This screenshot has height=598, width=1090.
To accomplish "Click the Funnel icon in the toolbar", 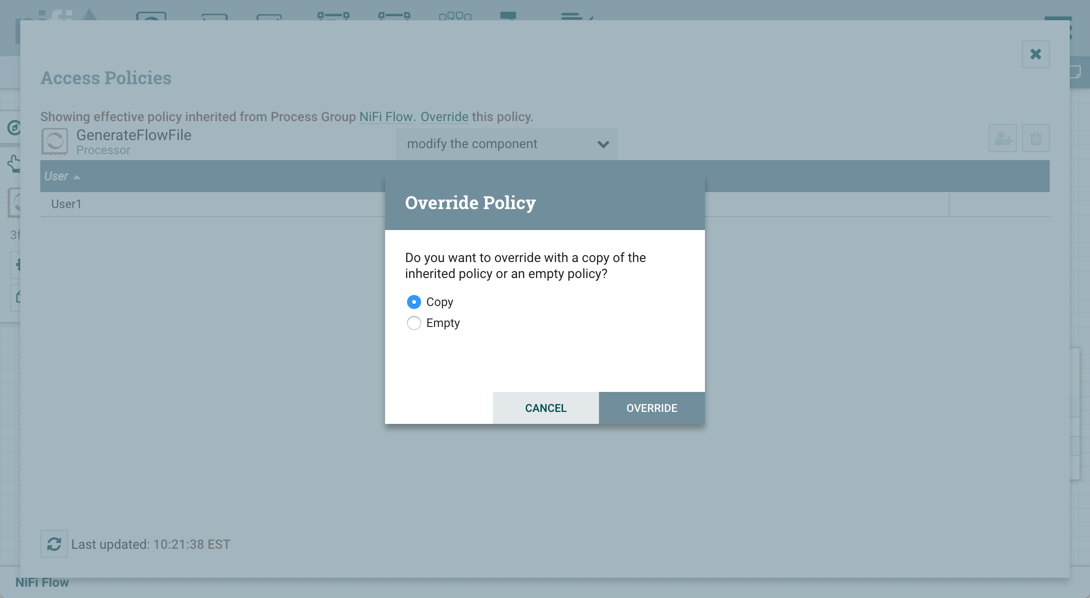I will (x=455, y=15).
